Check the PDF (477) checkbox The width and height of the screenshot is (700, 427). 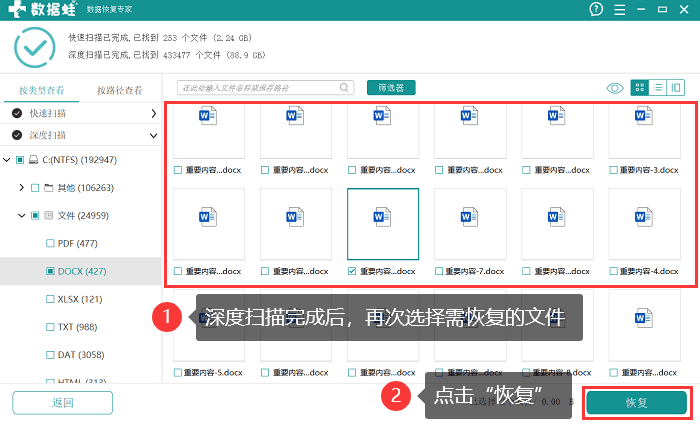point(50,243)
